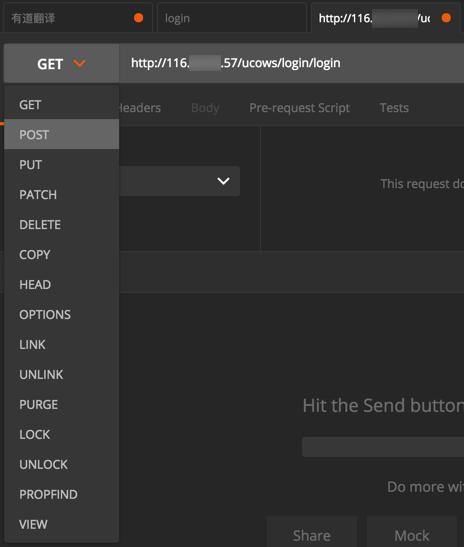Screen dimensions: 464x547
Task: Switch to Pre-request Script tab
Action: pos(299,108)
